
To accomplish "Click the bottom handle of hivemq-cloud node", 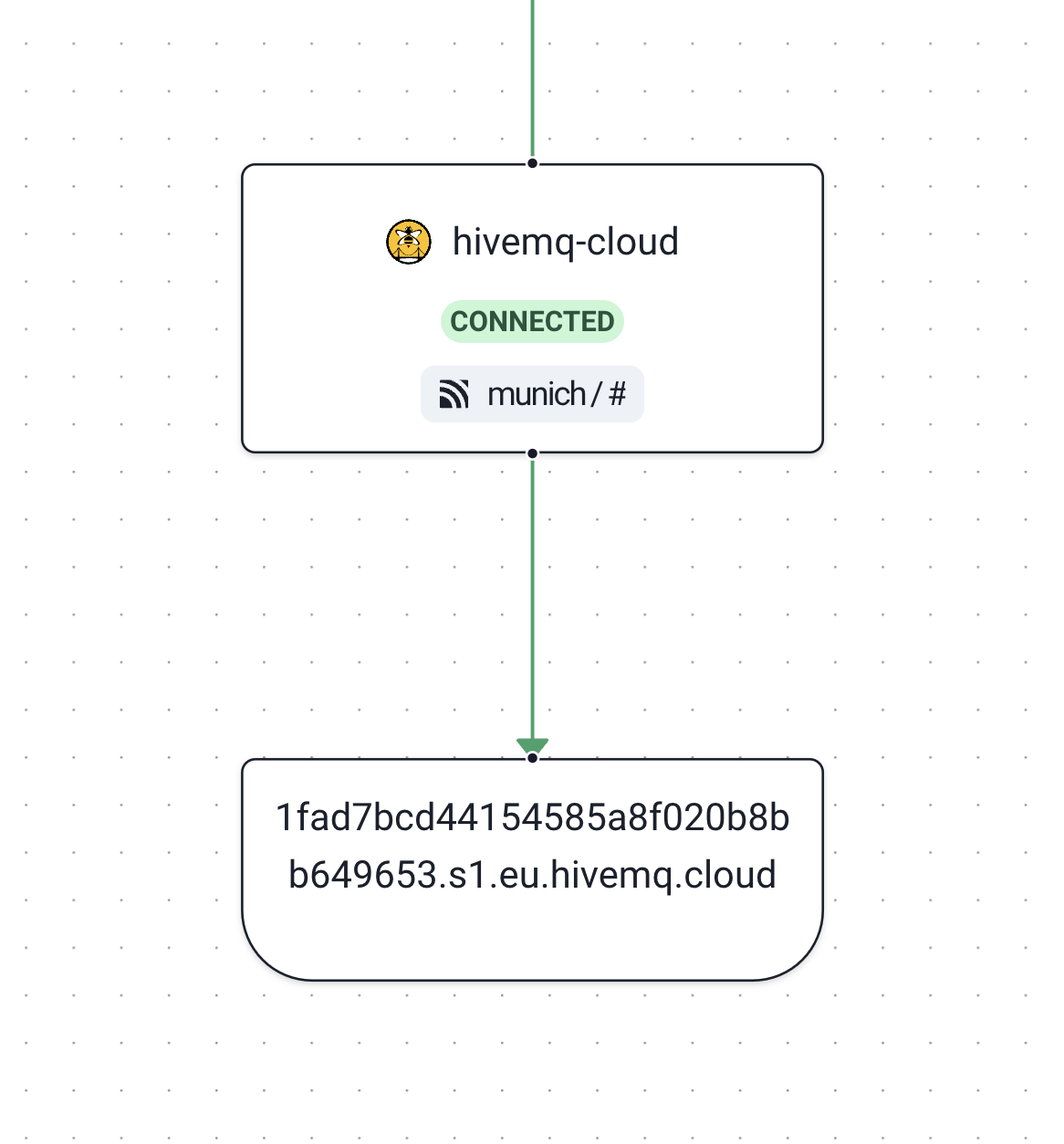I will click(533, 453).
